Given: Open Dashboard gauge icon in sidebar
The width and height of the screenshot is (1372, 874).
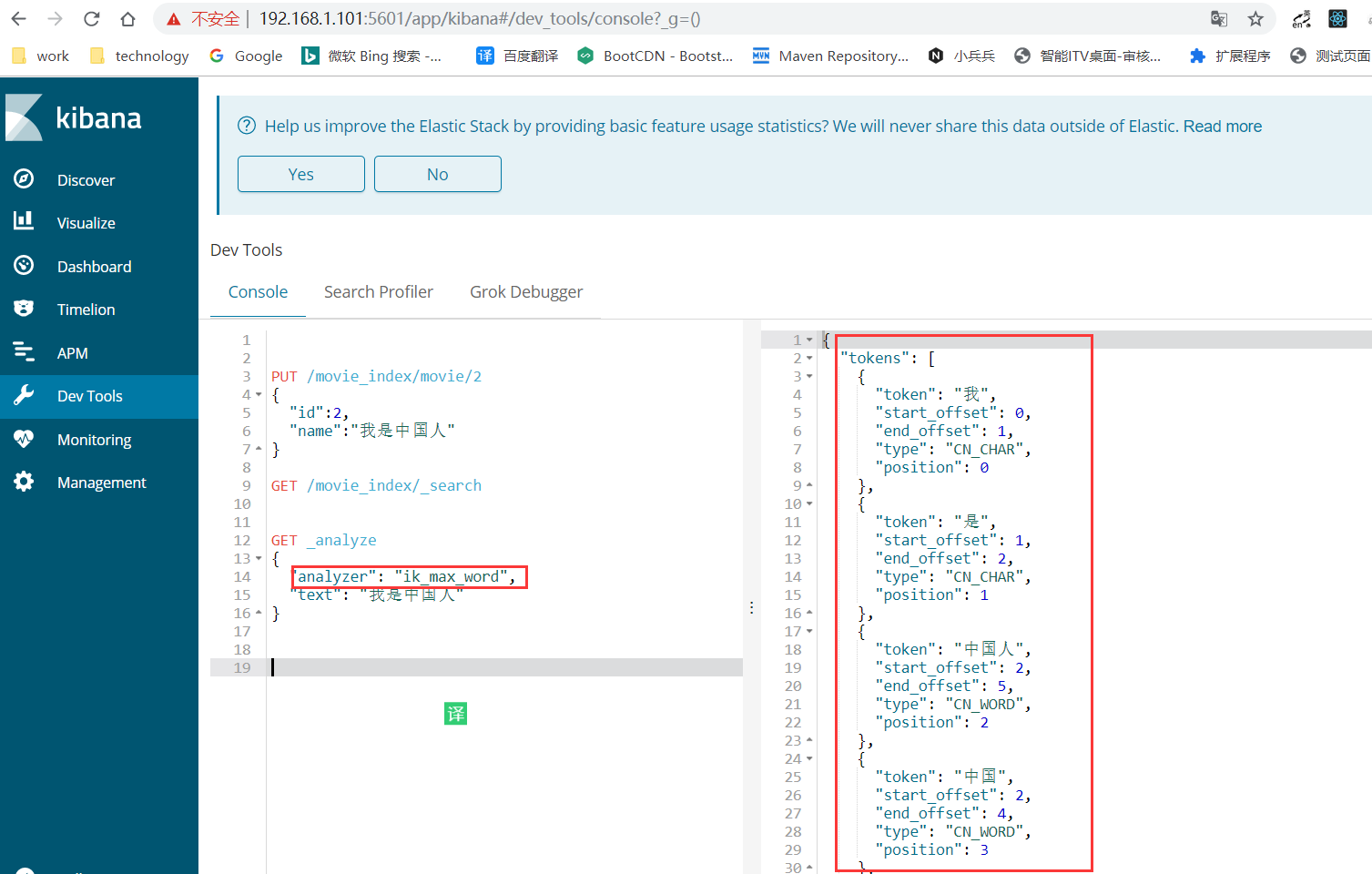Looking at the screenshot, I should (24, 266).
